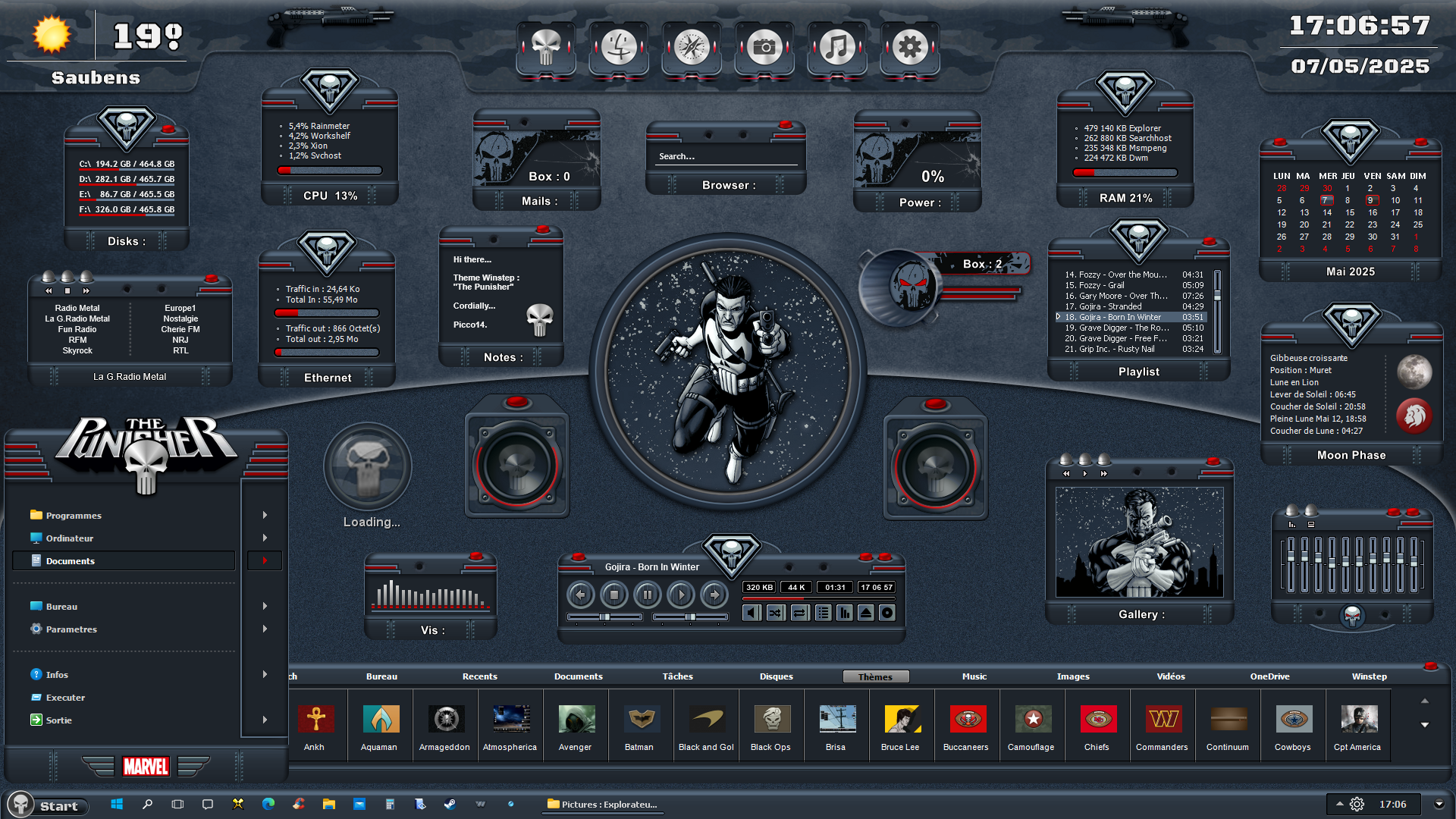Click the Gallery Punisher thumbnail image
This screenshot has height=819, width=1456.
(1139, 542)
